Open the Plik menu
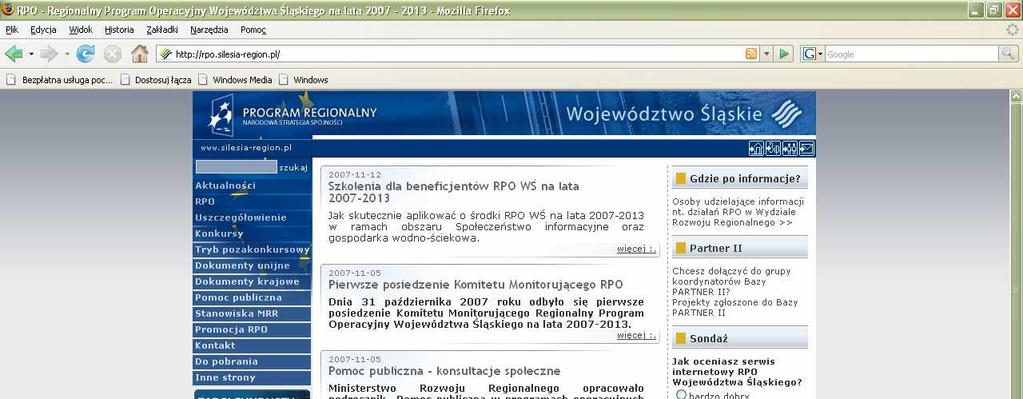Screen dimensions: 1023x399 coord(12,29)
